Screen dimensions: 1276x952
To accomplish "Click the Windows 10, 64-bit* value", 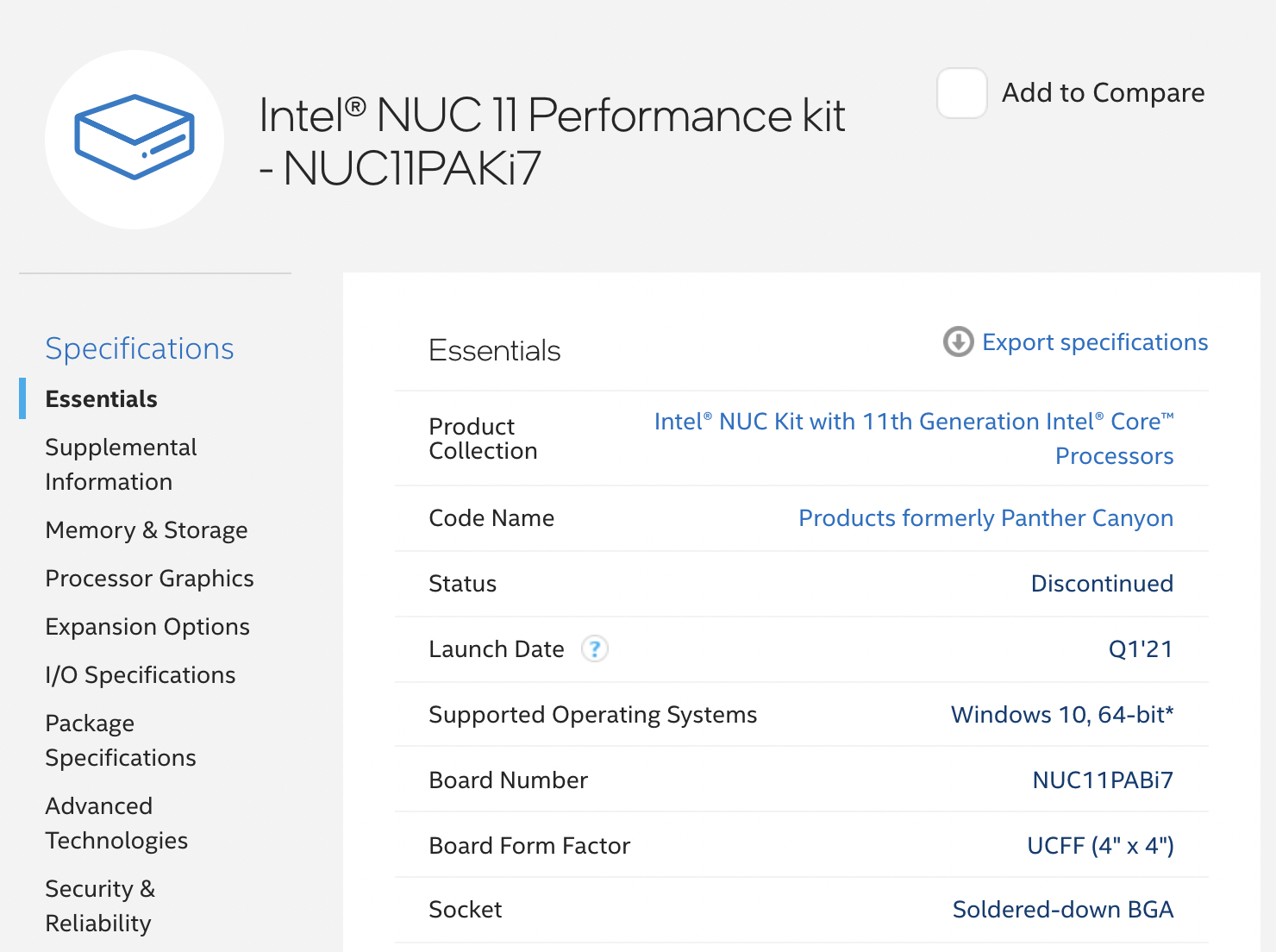I will coord(1062,715).
